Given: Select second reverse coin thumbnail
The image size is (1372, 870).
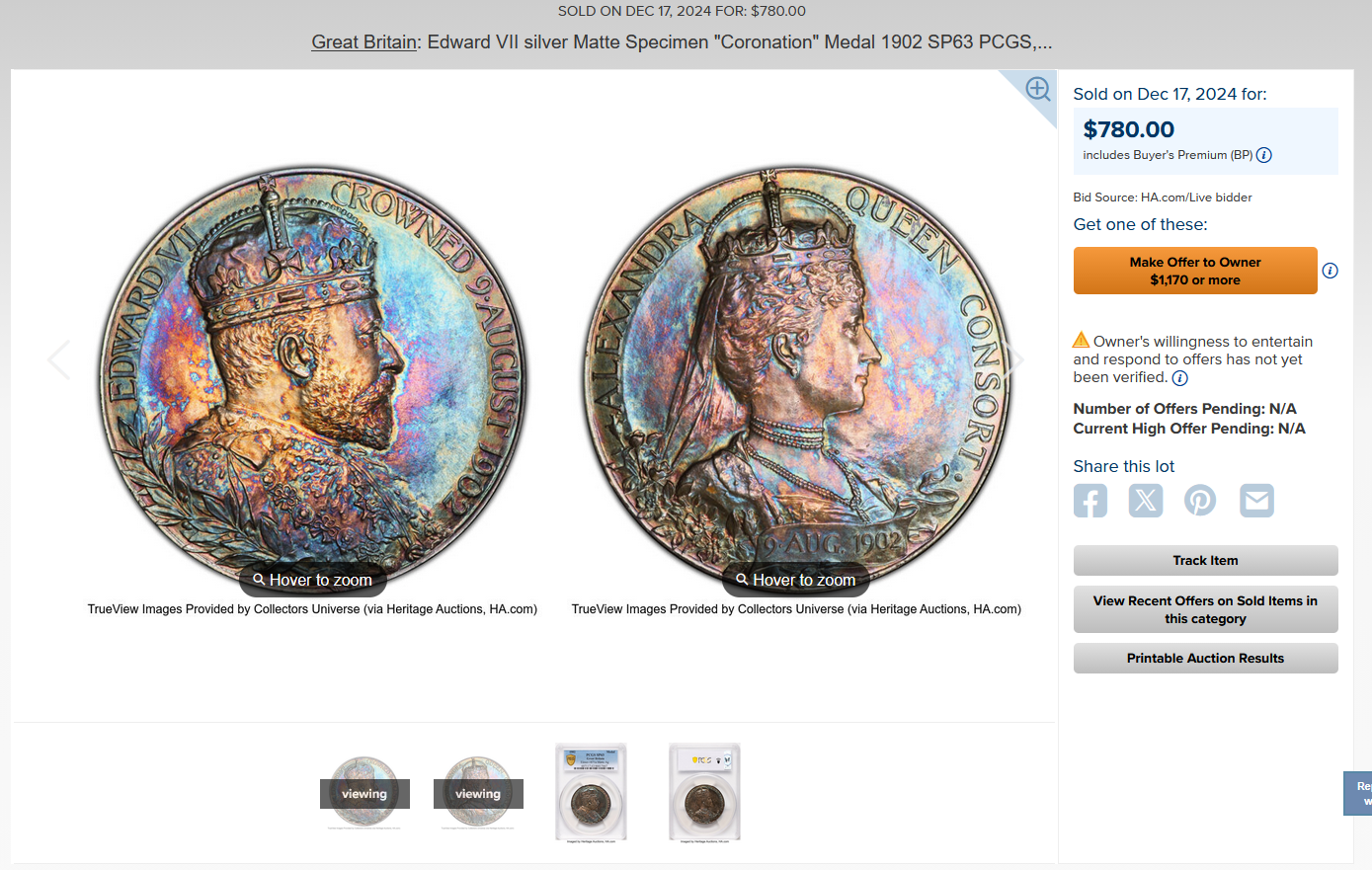Looking at the screenshot, I should pos(478,793).
